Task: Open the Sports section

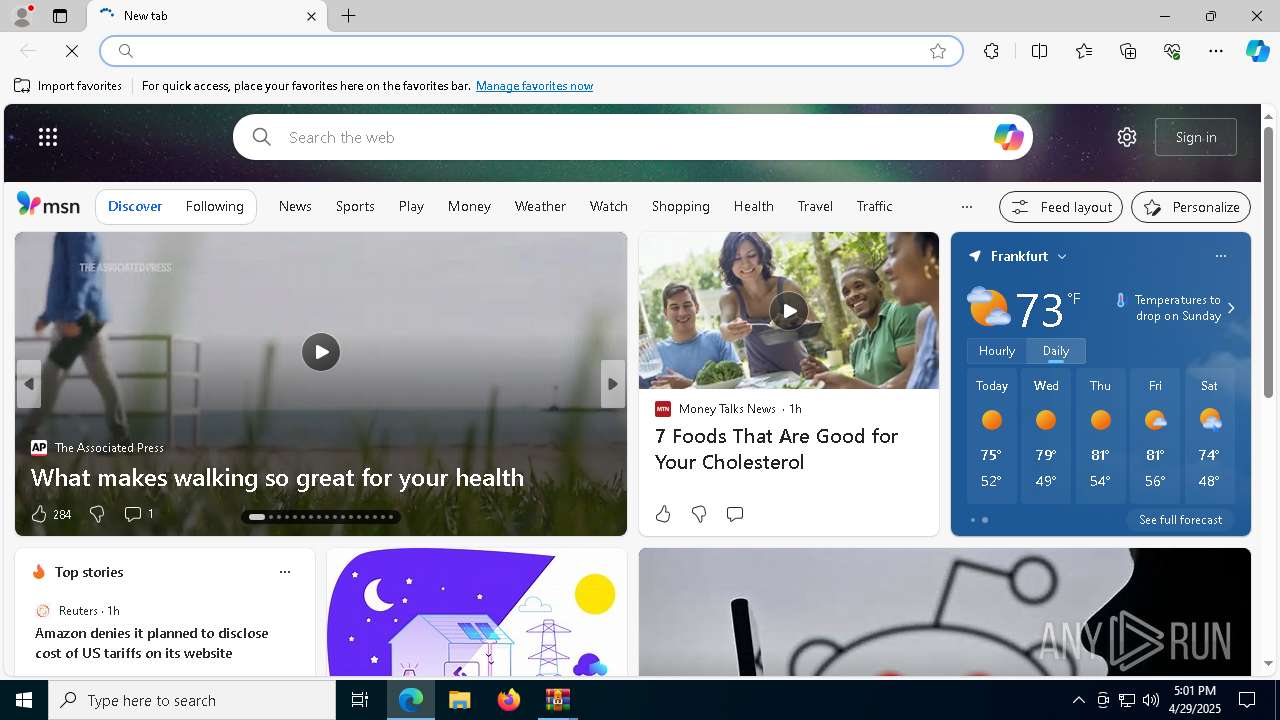Action: (355, 206)
